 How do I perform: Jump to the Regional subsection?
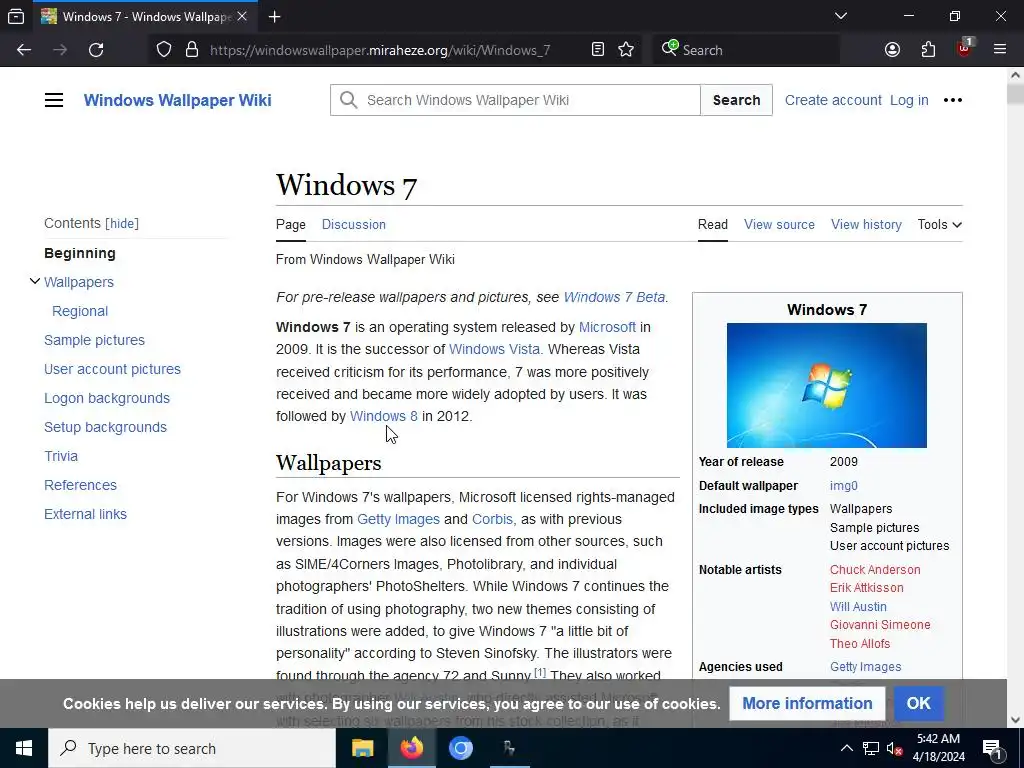[x=80, y=311]
